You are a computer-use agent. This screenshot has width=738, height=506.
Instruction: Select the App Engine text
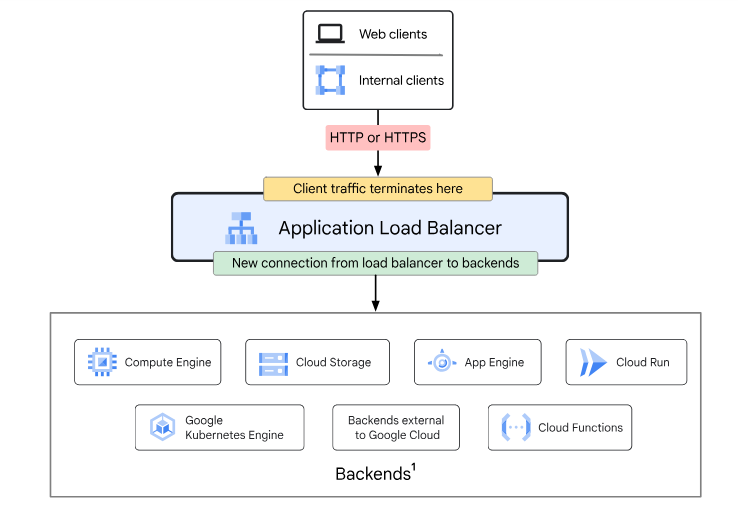494,362
